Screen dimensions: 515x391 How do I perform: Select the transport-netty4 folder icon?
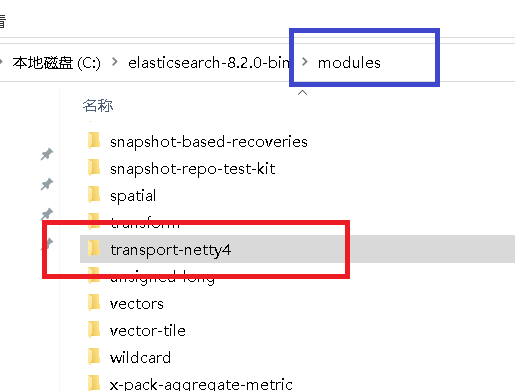click(94, 249)
